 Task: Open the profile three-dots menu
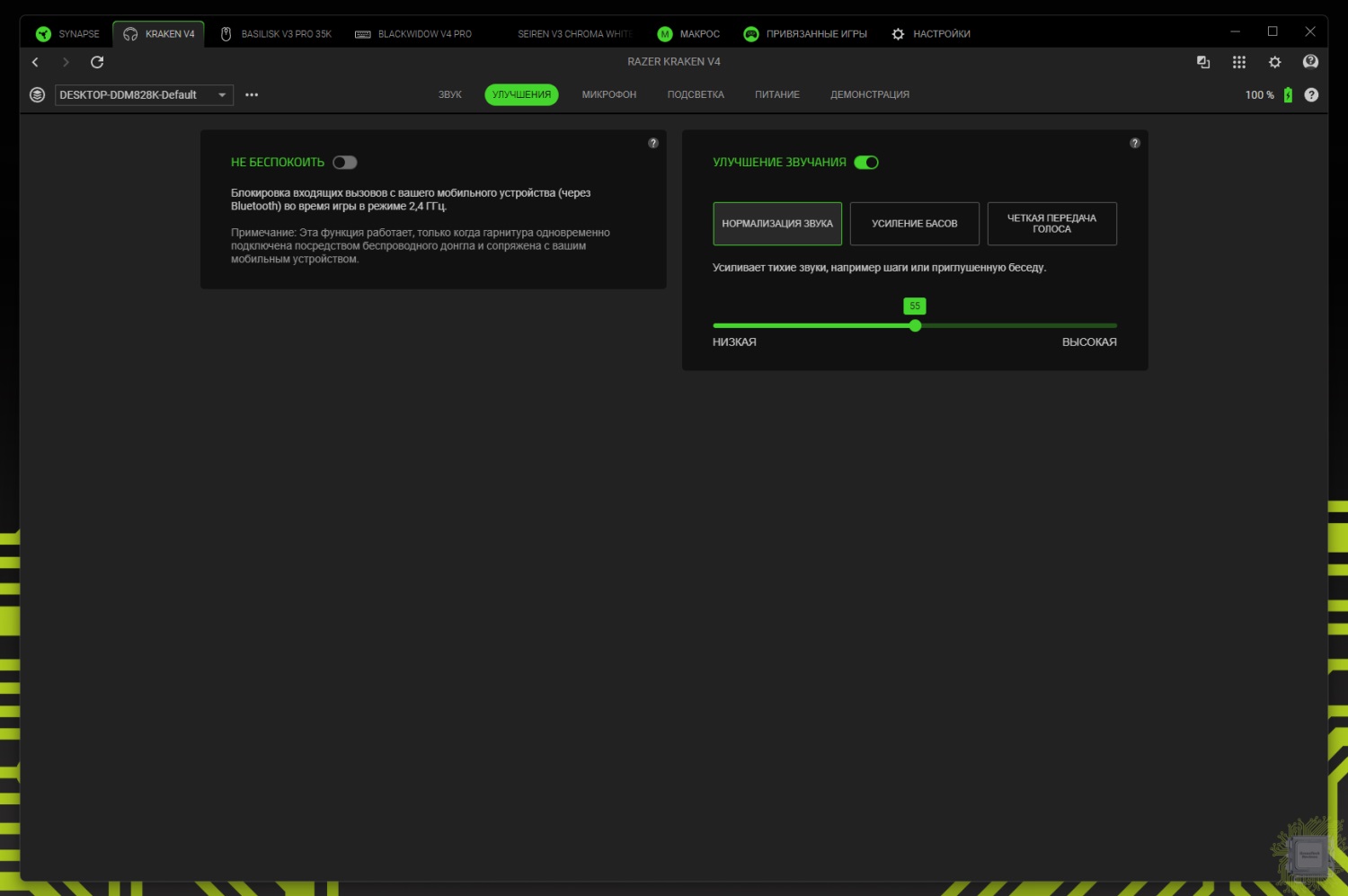point(252,94)
